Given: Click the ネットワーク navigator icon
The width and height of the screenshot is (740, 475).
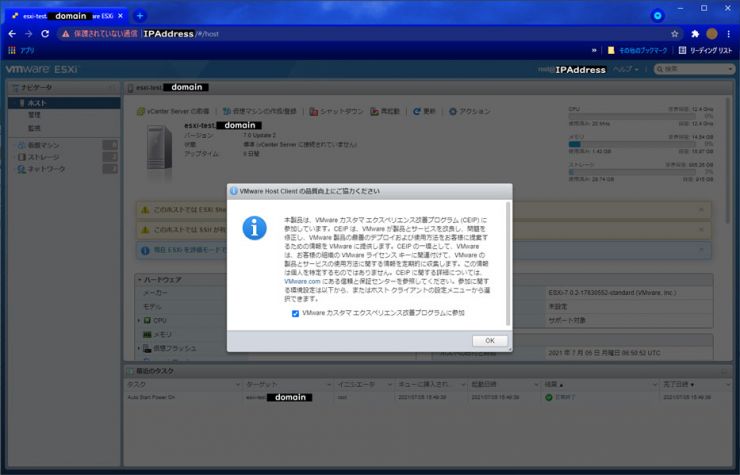Looking at the screenshot, I should click(x=21, y=169).
